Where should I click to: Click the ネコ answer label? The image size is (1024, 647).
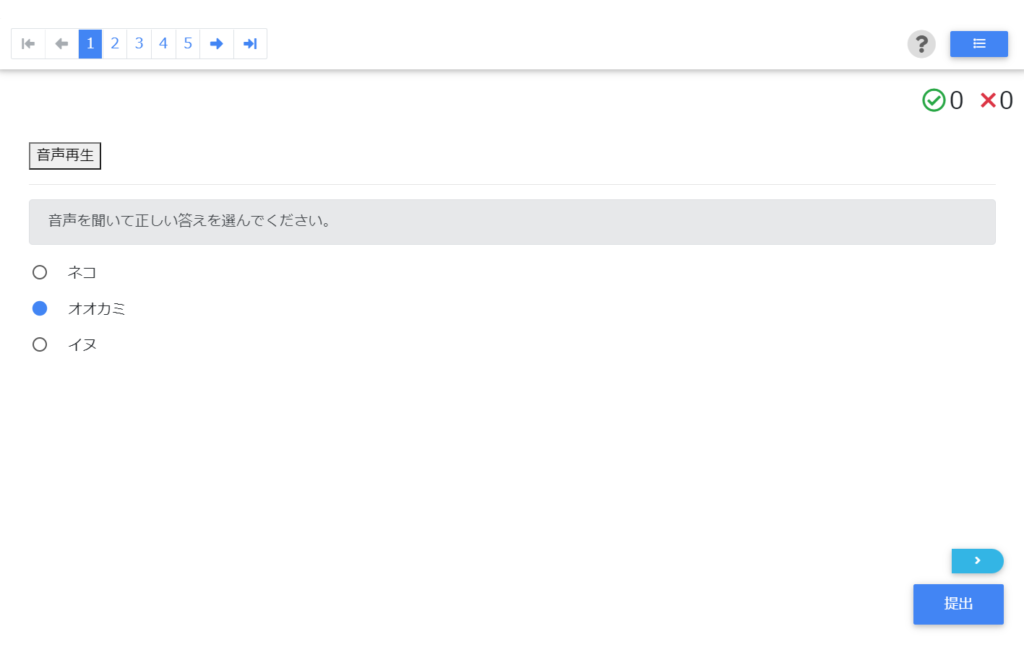tap(82, 272)
